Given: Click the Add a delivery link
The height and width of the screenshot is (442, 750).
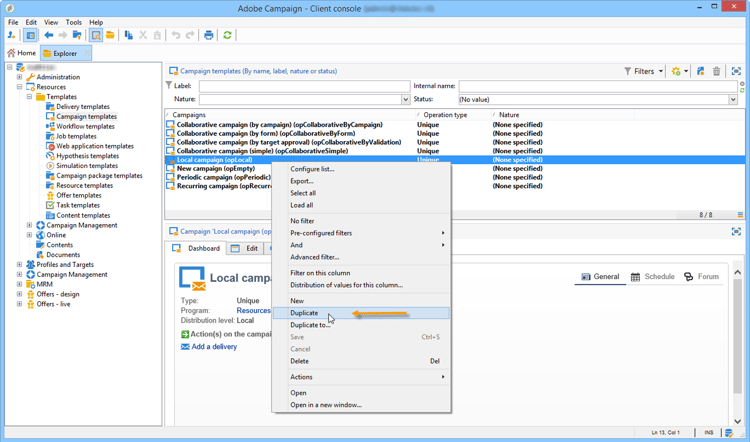Looking at the screenshot, I should 214,346.
